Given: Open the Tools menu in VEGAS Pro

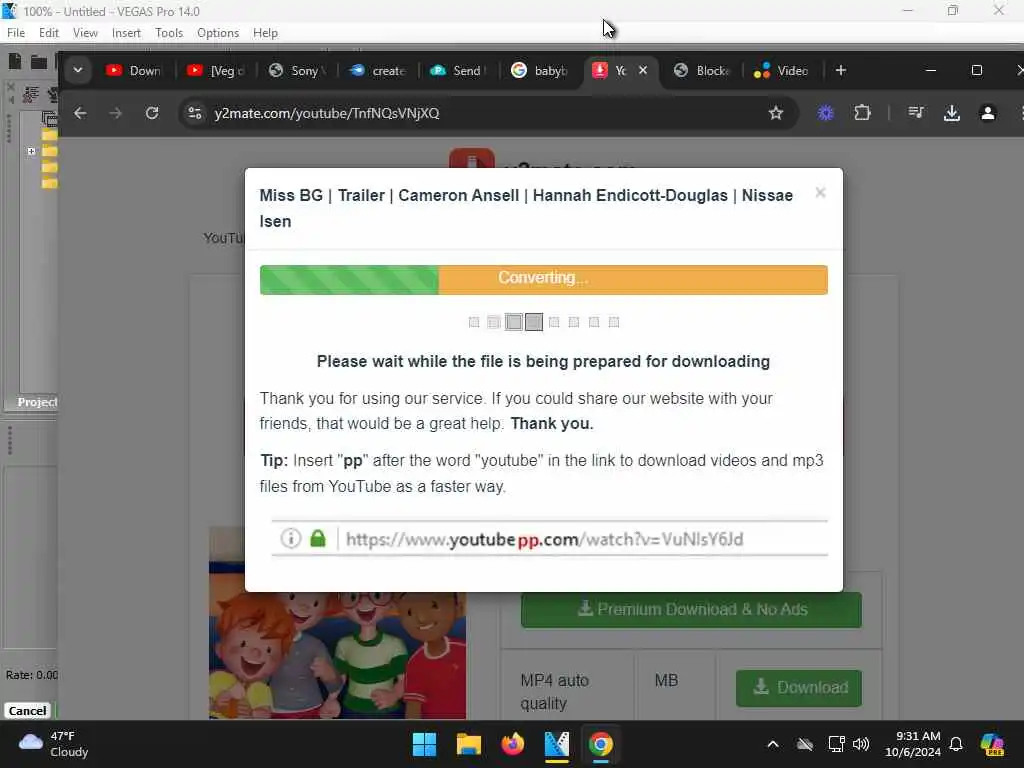Looking at the screenshot, I should pyautogui.click(x=169, y=33).
